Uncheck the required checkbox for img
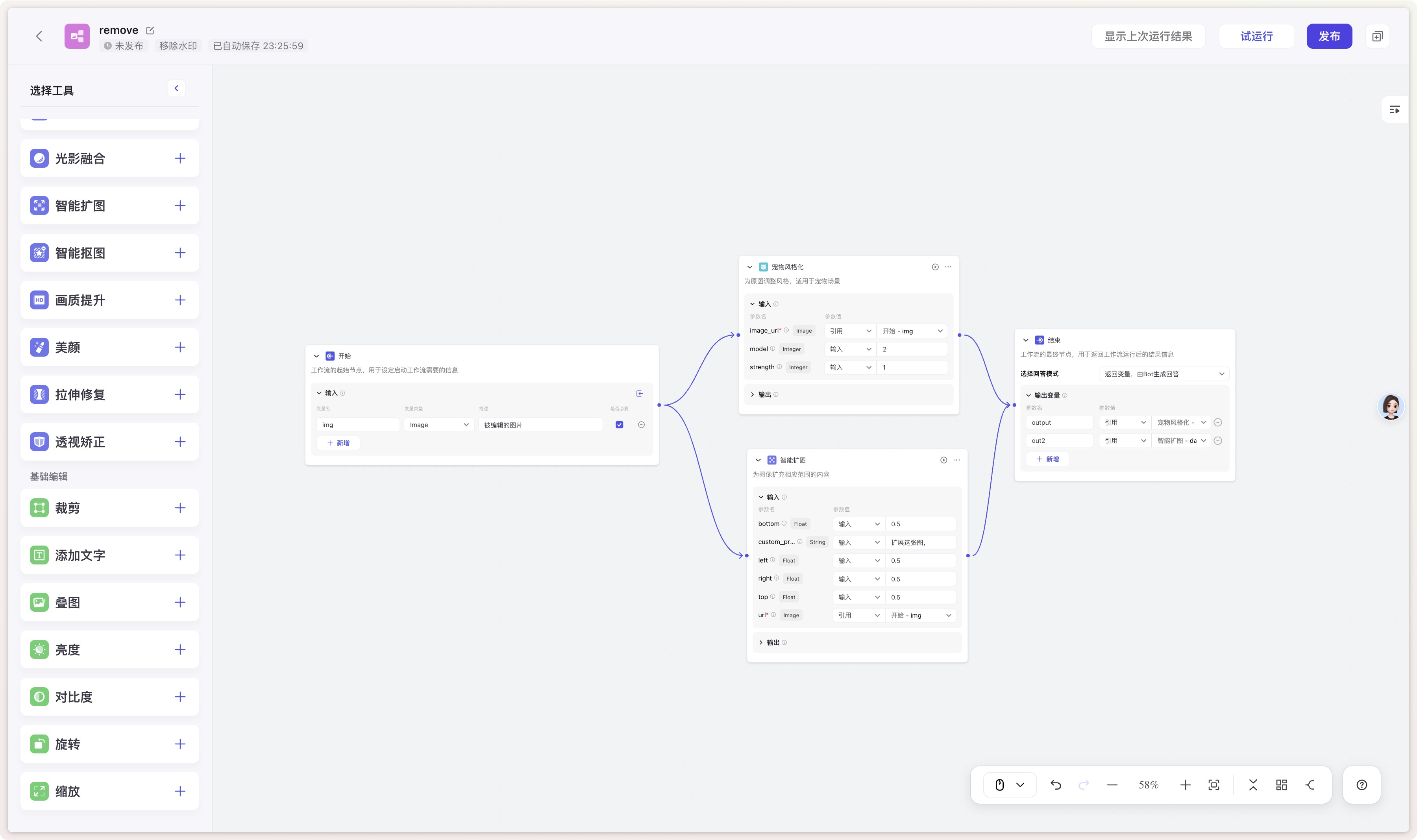1417x840 pixels. coord(619,425)
